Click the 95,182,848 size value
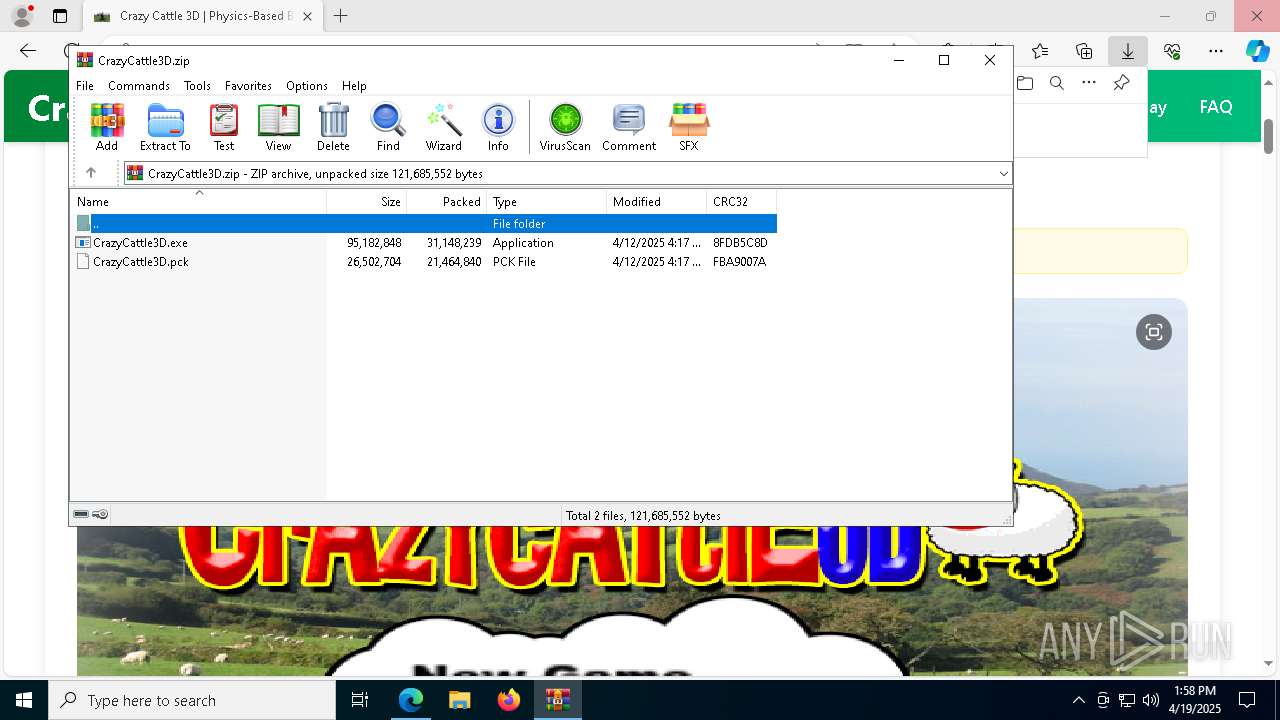1280x720 pixels. tap(374, 243)
